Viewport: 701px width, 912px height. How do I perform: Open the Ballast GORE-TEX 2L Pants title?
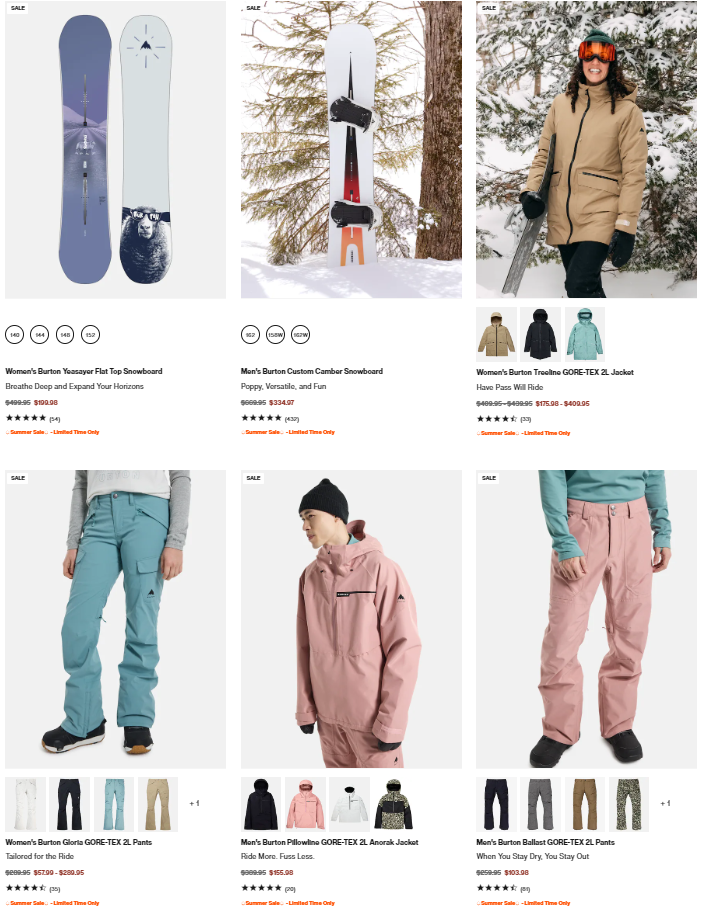pyautogui.click(x=545, y=842)
